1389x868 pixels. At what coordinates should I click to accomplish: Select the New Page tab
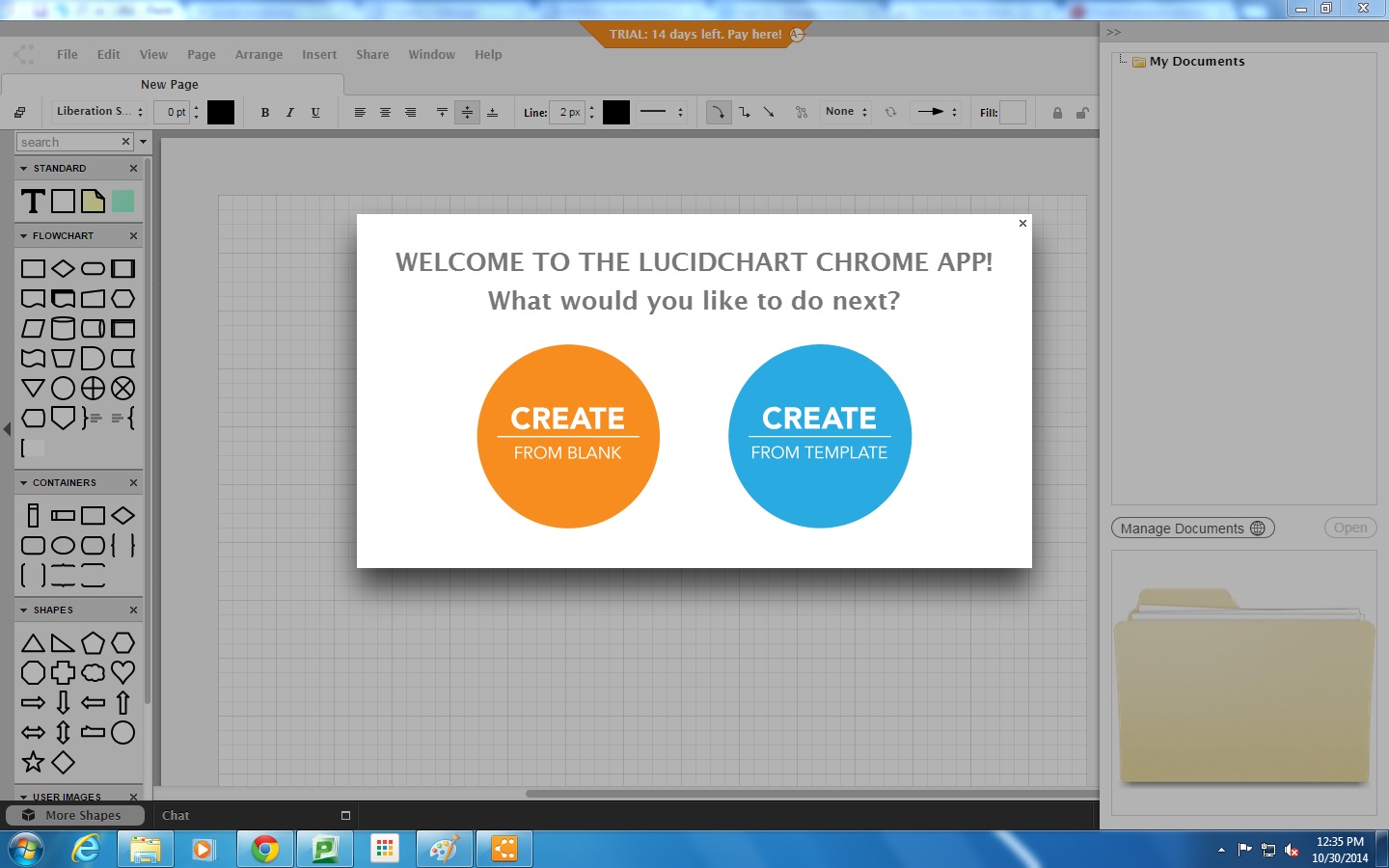[x=172, y=84]
